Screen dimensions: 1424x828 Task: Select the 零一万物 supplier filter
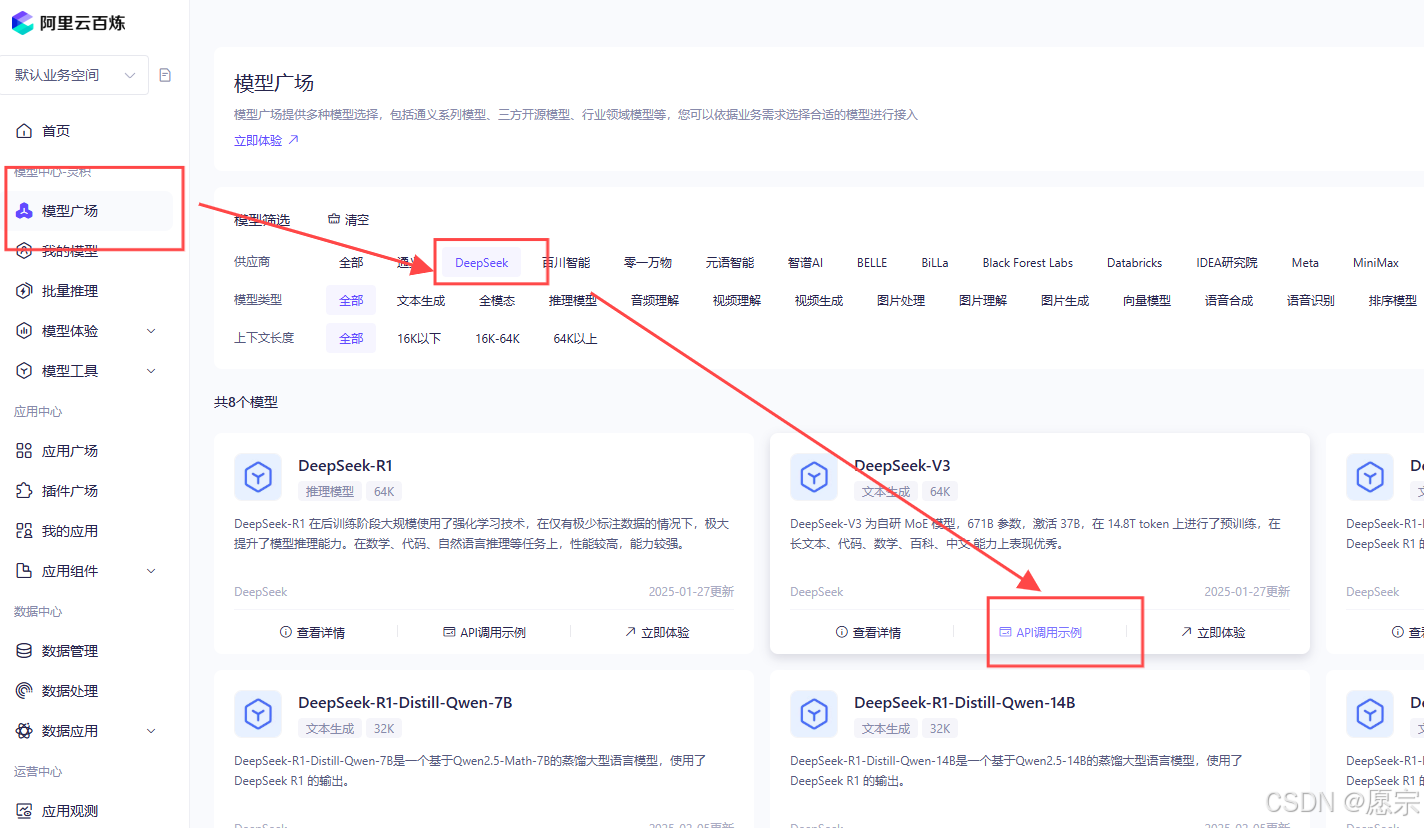(x=648, y=263)
